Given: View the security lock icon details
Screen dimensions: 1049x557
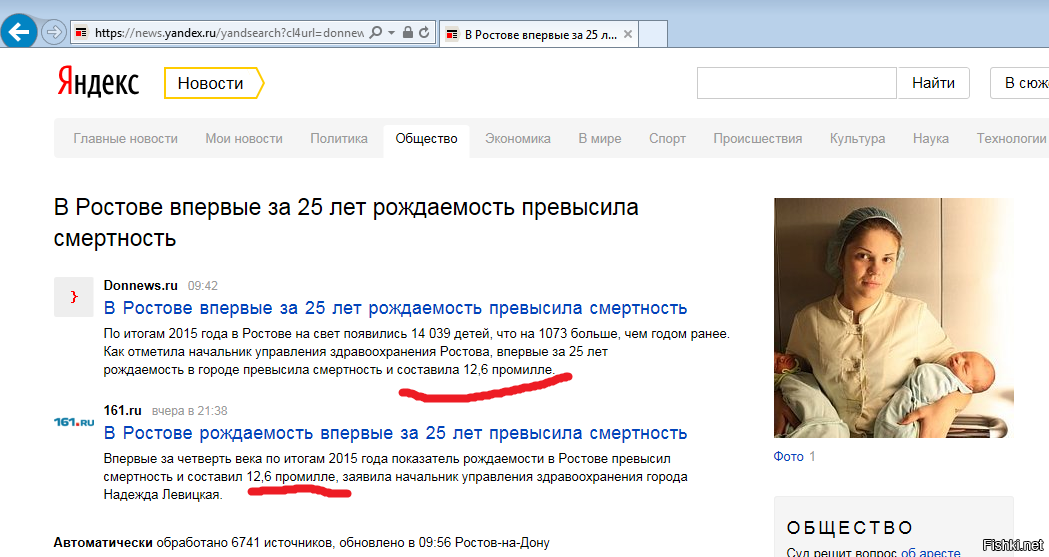Looking at the screenshot, I should tap(407, 32).
